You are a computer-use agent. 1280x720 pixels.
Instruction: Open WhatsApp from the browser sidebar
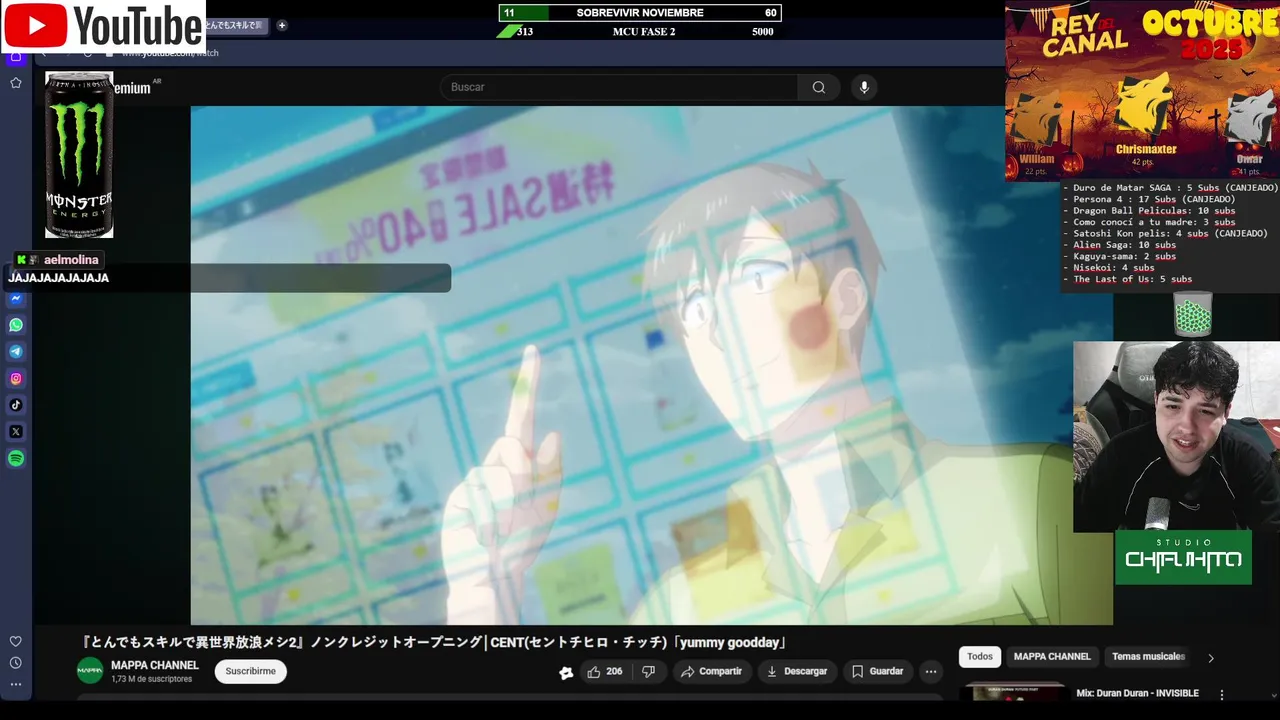(x=16, y=325)
